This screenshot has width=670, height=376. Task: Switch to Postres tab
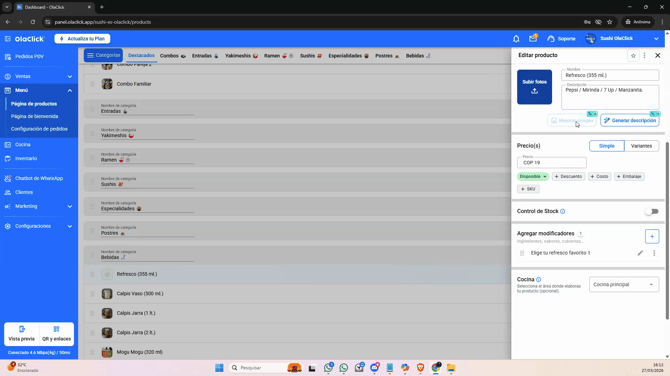(387, 56)
